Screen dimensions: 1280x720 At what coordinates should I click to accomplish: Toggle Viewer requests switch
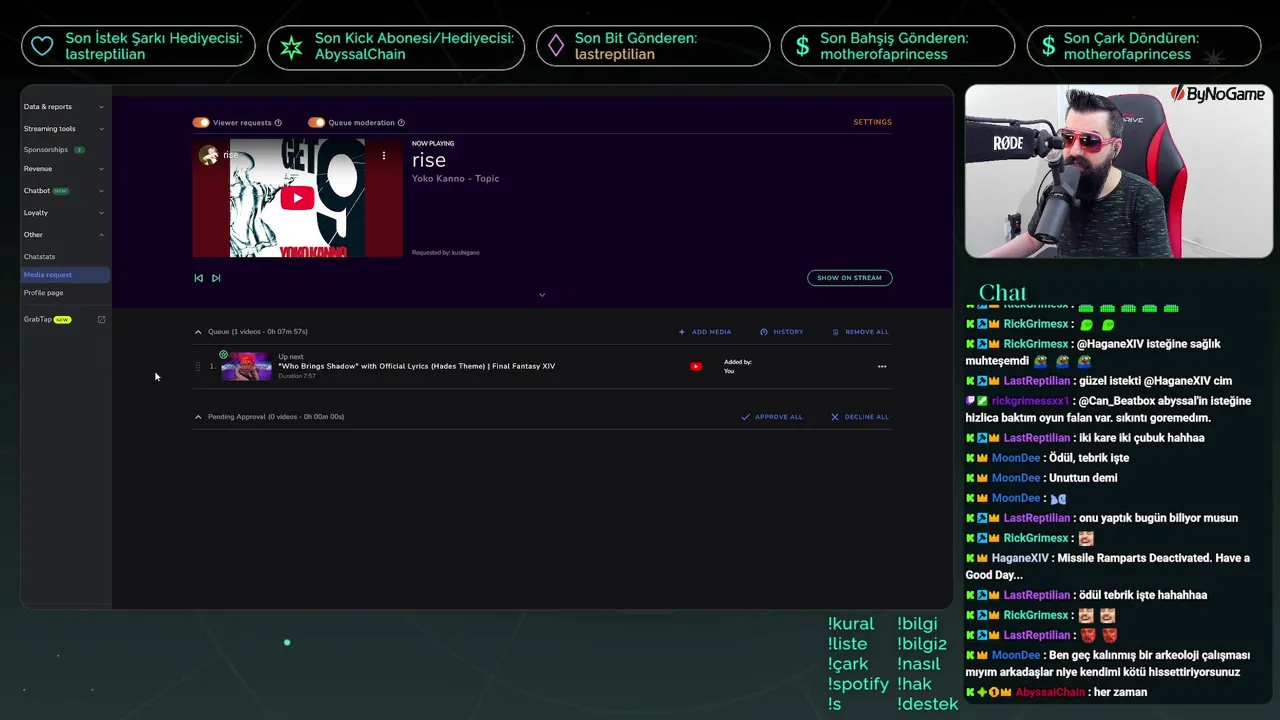point(201,122)
